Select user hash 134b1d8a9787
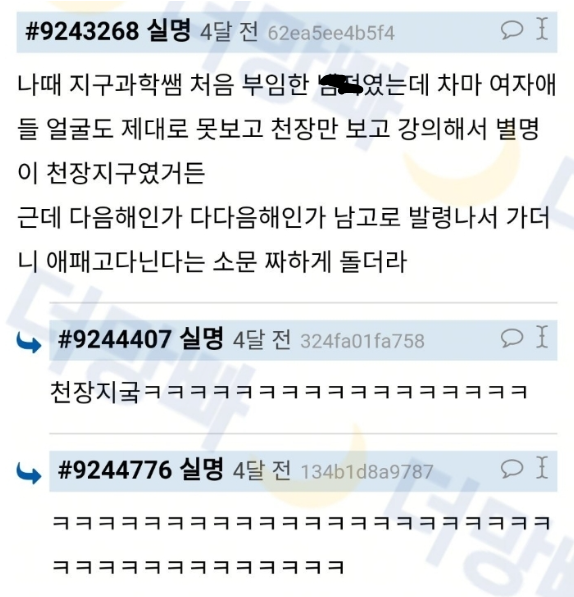 (367, 472)
